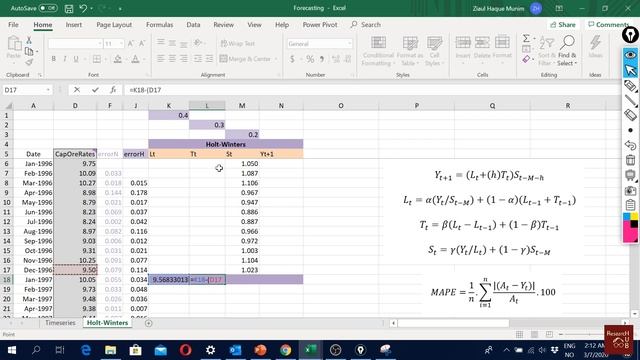The image size is (640, 360).
Task: Open the Comments button
Action: click(x=609, y=24)
